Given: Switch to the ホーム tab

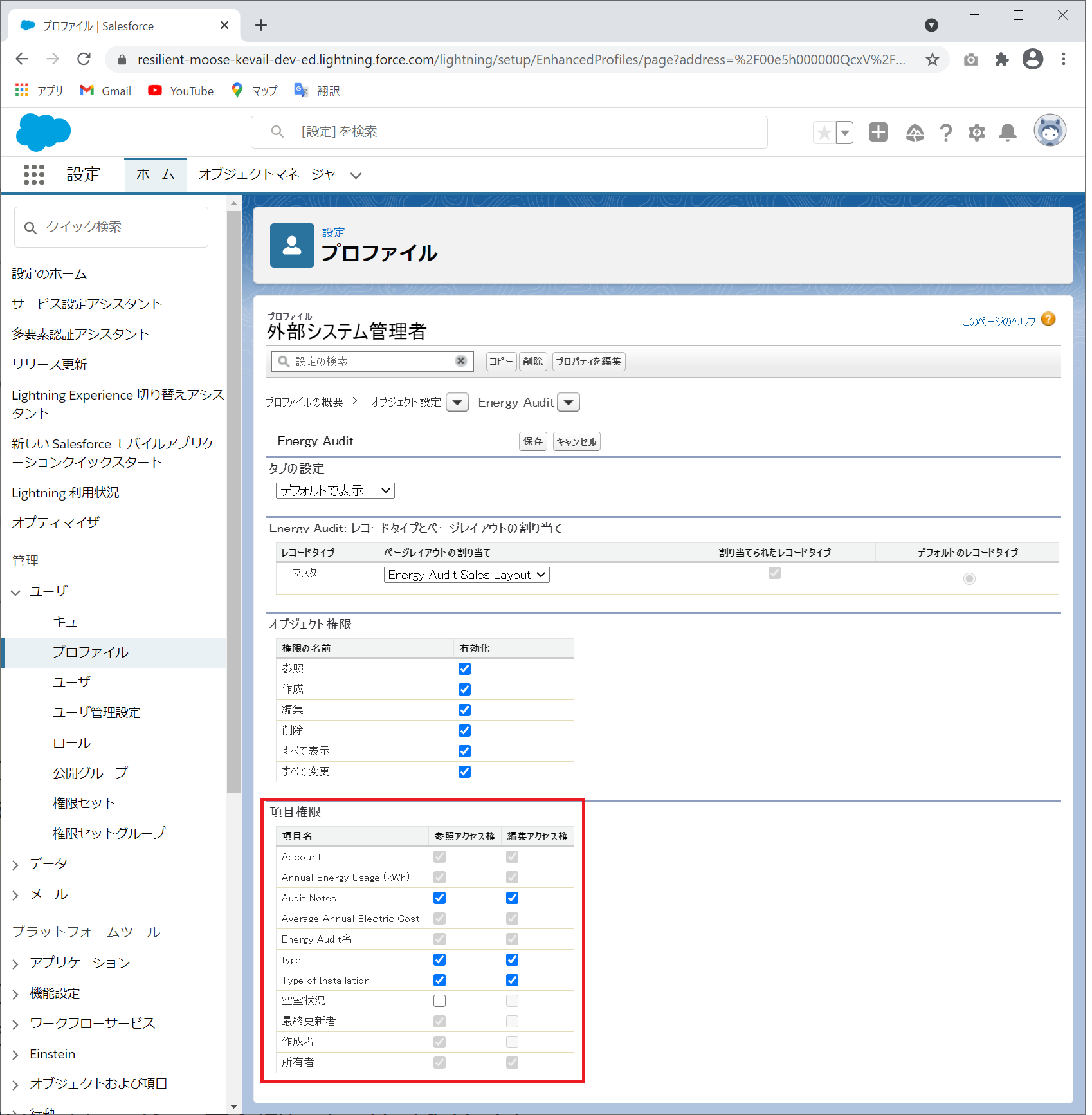Looking at the screenshot, I should pos(156,174).
